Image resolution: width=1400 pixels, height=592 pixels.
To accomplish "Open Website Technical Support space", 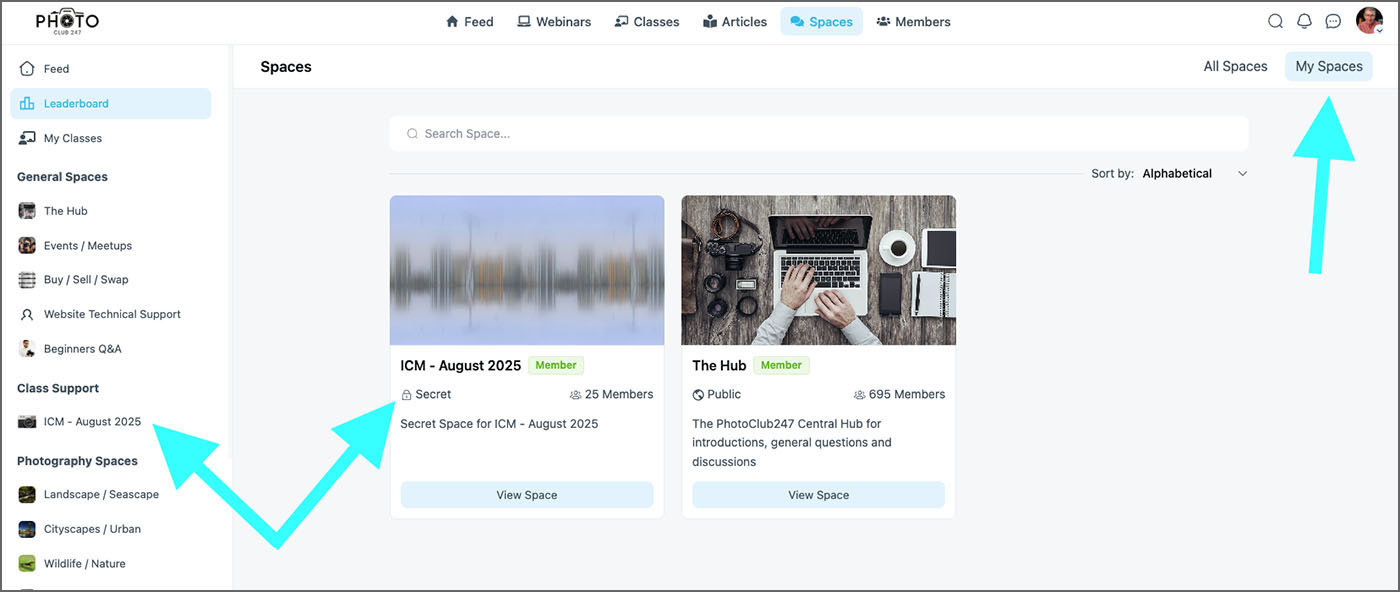I will [111, 314].
